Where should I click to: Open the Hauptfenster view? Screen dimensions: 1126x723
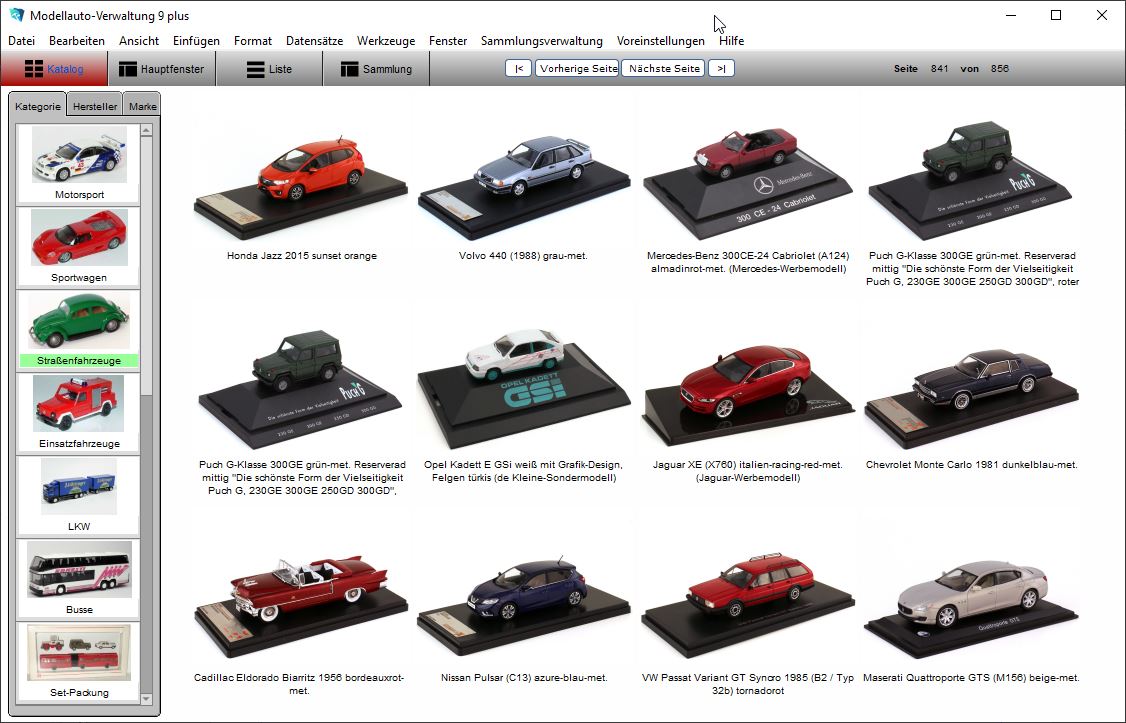coord(161,69)
